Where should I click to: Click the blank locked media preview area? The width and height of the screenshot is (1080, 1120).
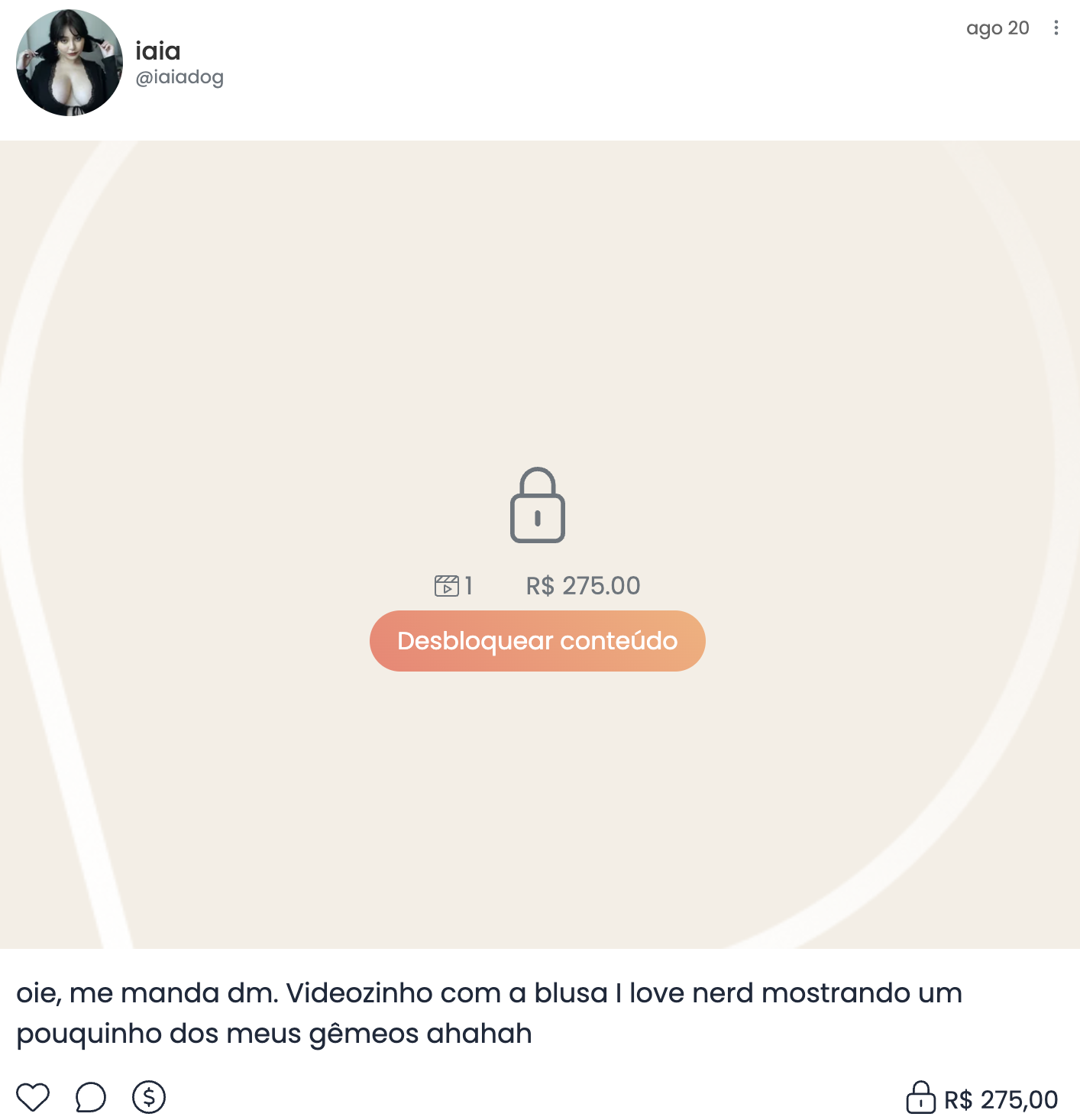[x=540, y=306]
